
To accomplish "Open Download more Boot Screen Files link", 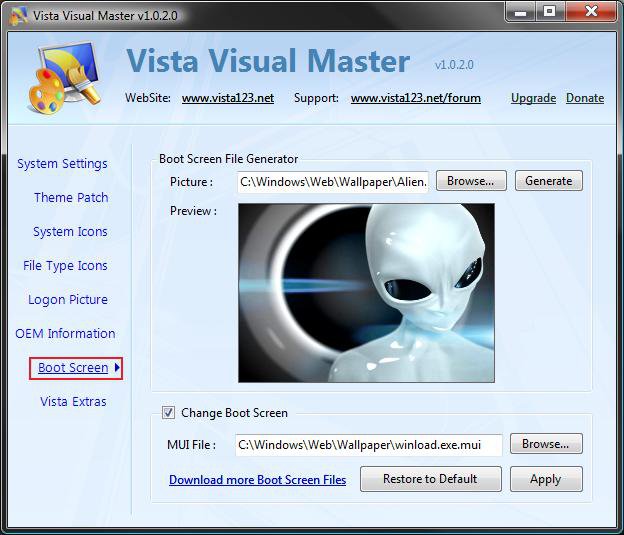I will 257,480.
